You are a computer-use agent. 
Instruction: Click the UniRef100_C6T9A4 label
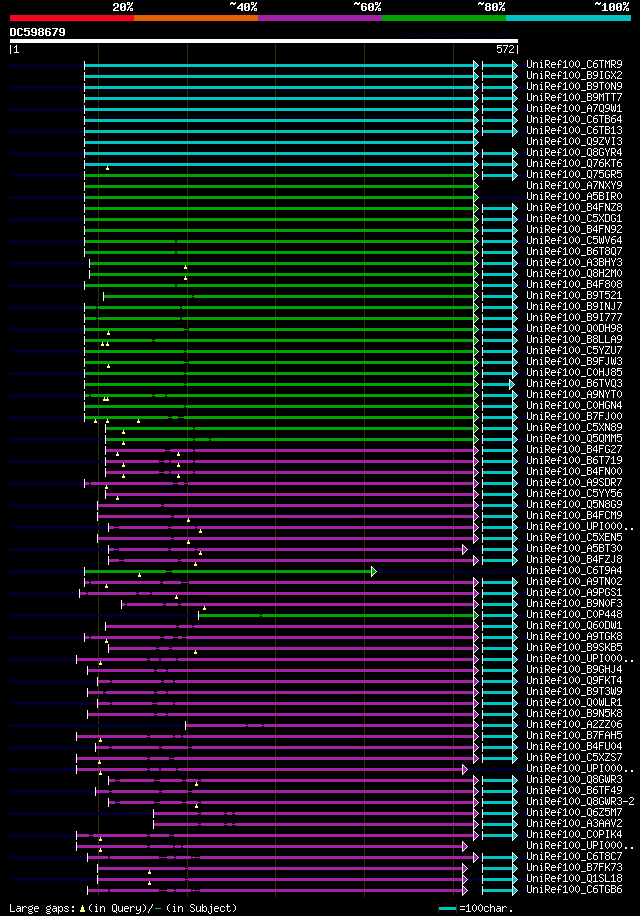coord(574,570)
